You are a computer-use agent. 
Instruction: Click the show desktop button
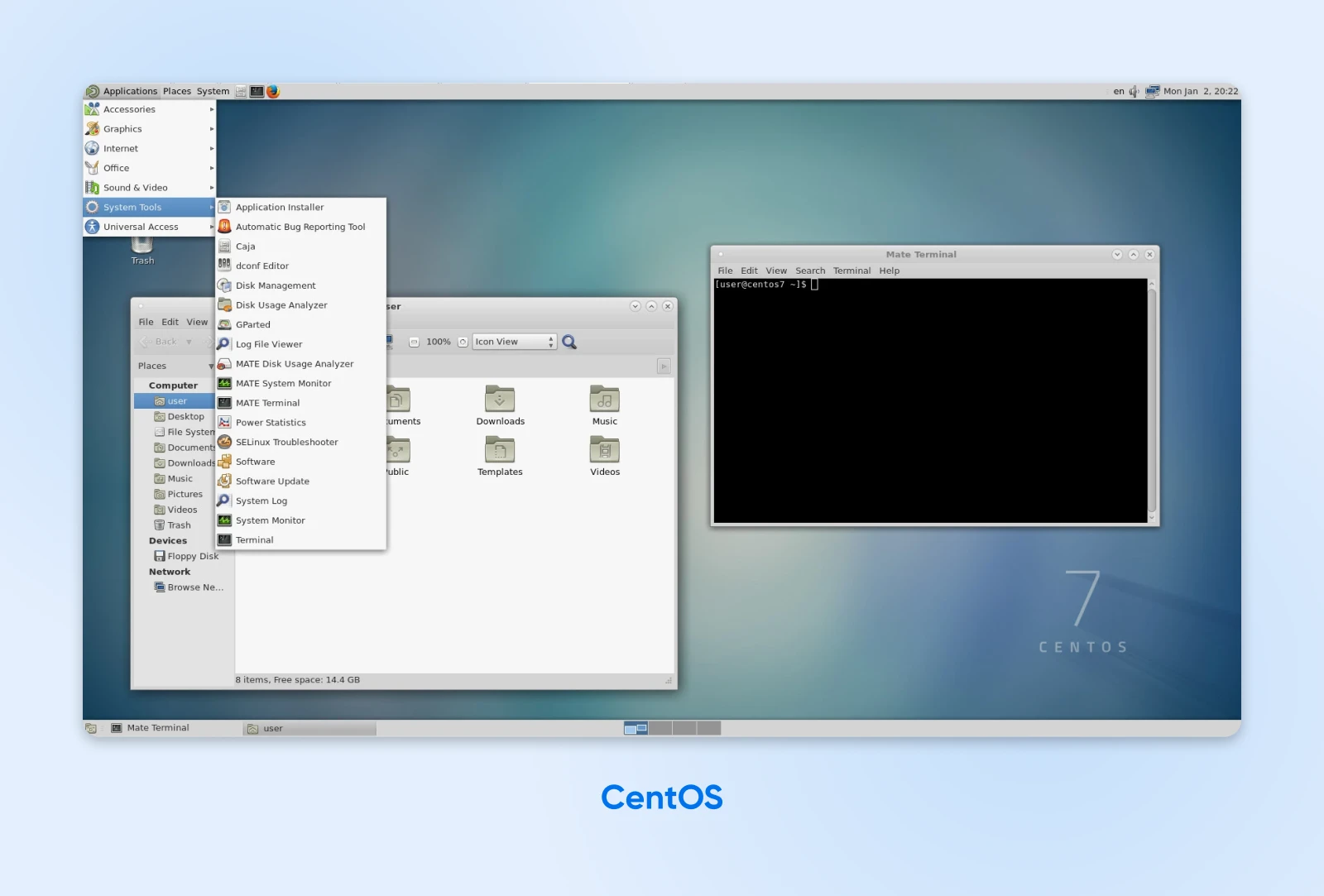click(x=91, y=728)
